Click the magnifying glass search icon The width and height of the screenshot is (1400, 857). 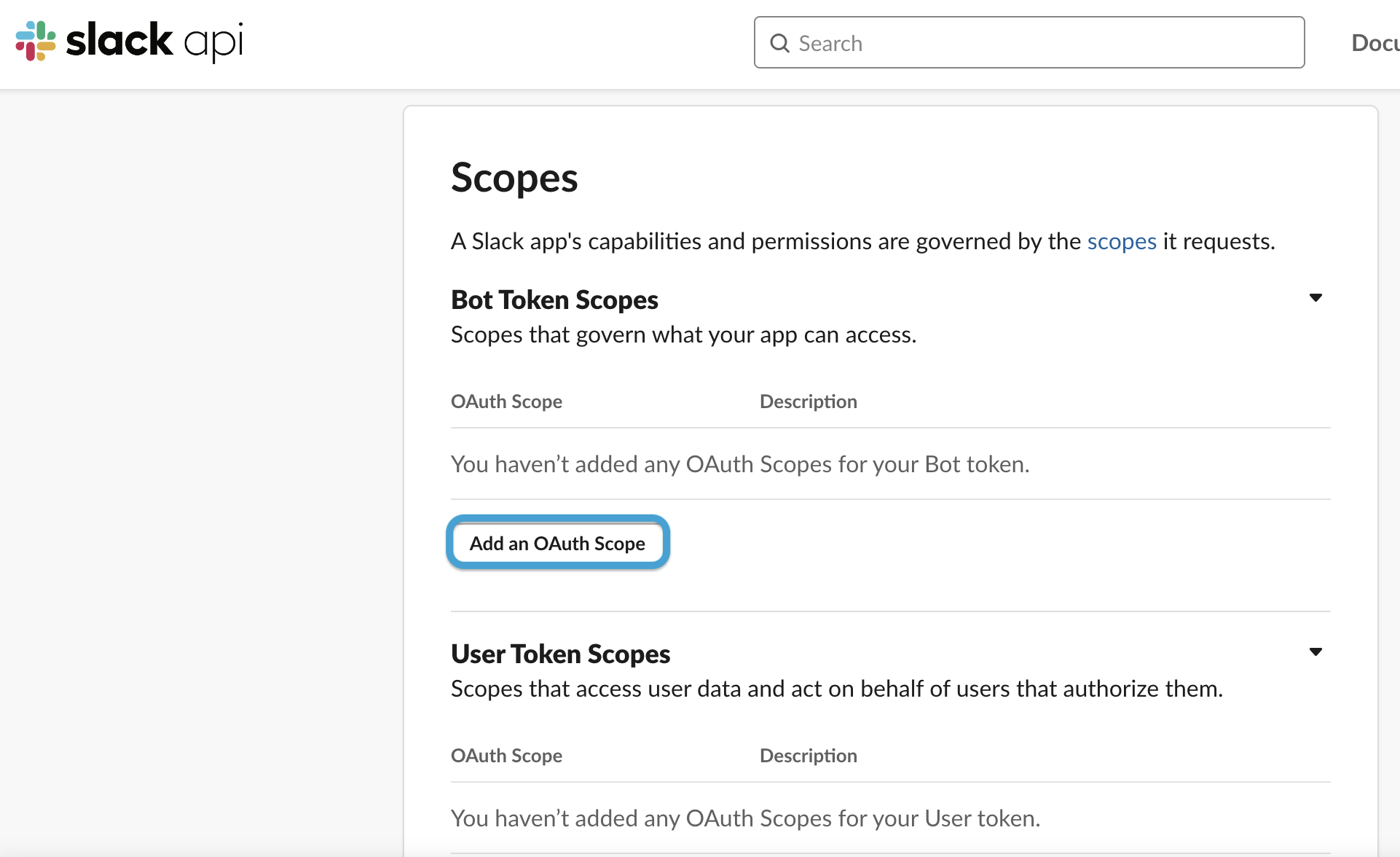point(779,44)
